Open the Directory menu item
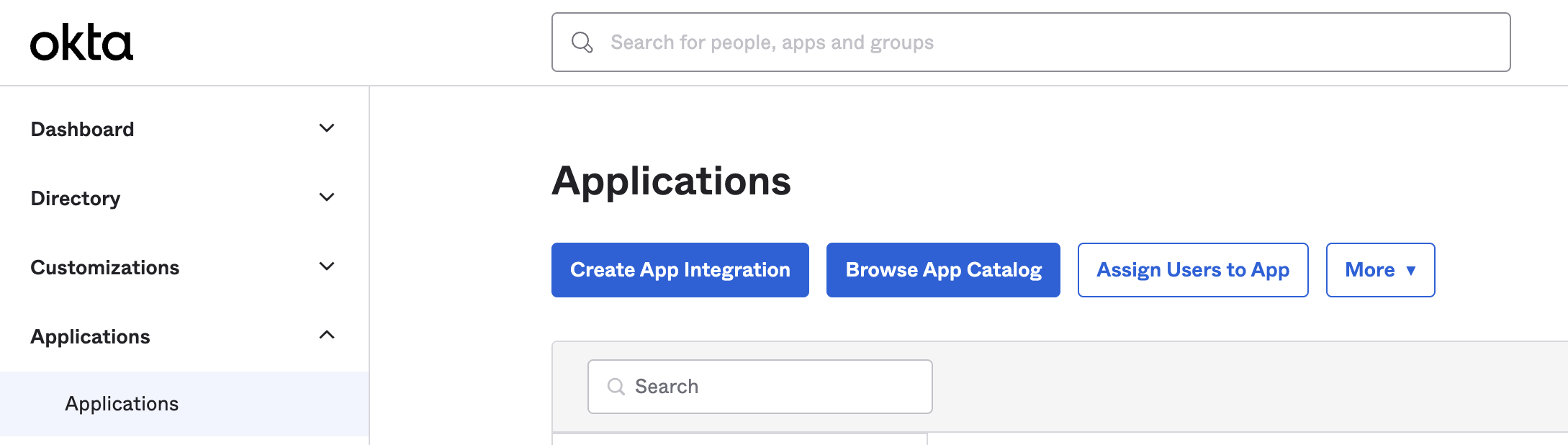This screenshot has height=445, width=1568. tap(75, 198)
